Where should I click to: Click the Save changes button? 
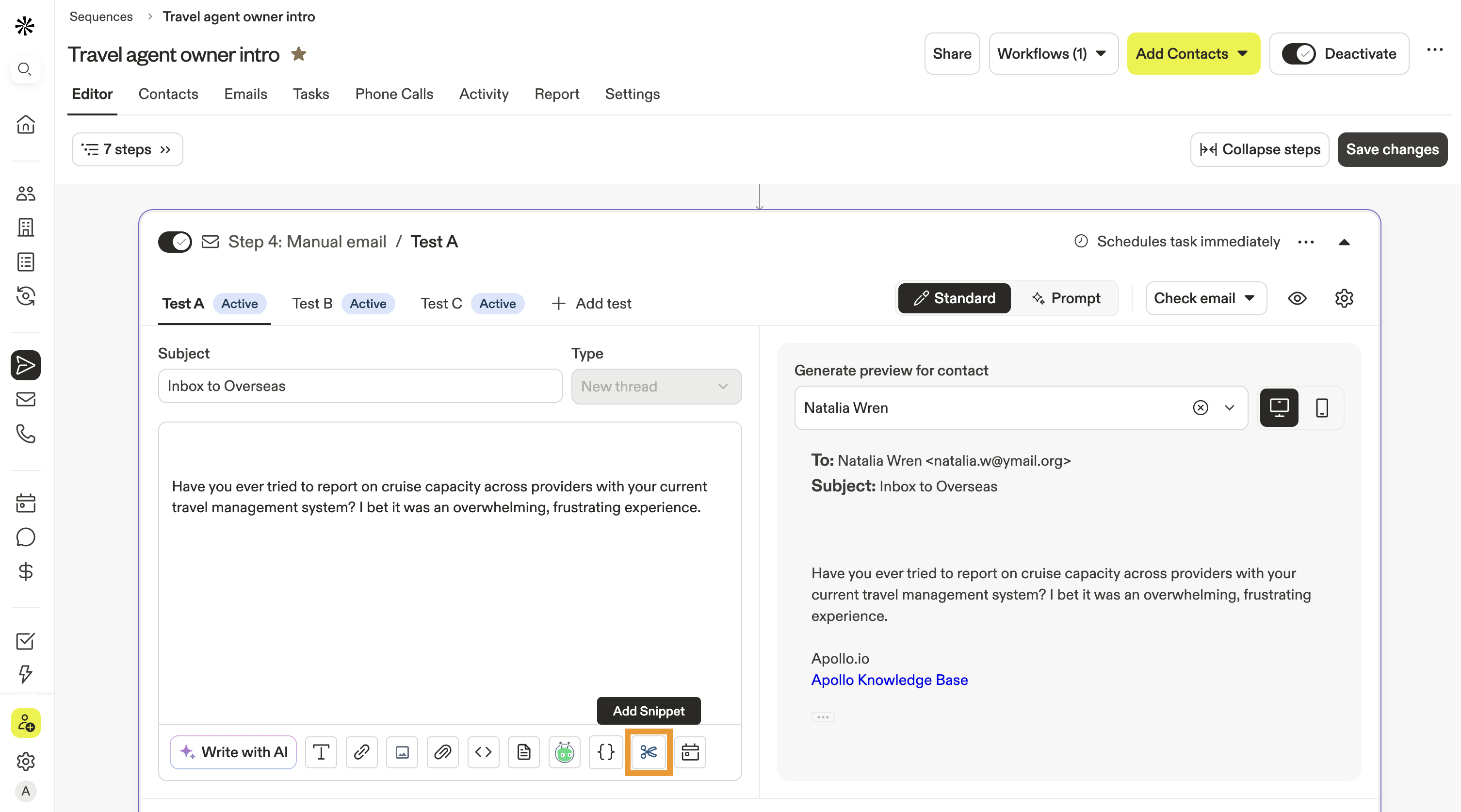(x=1392, y=149)
